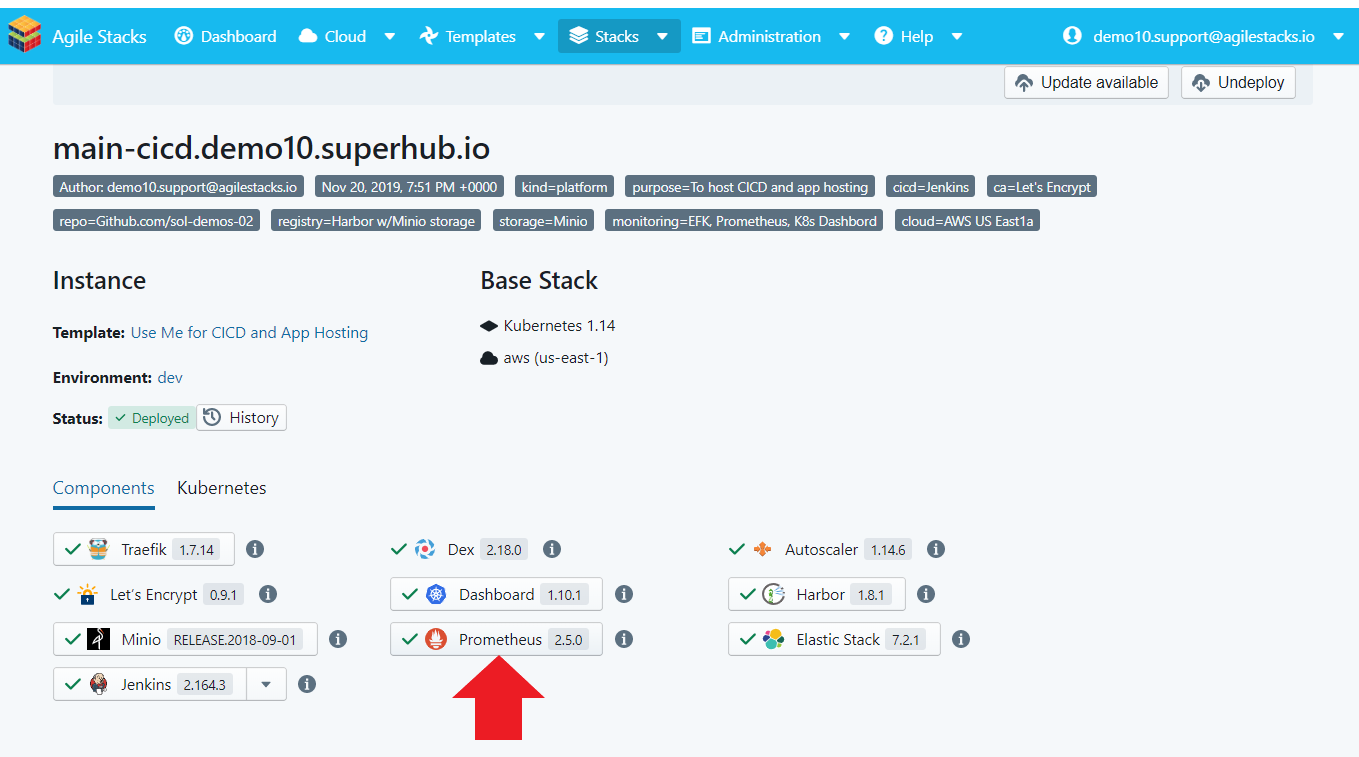Viewport: 1359px width, 757px height.
Task: Show info for Traefik component
Action: tap(255, 549)
